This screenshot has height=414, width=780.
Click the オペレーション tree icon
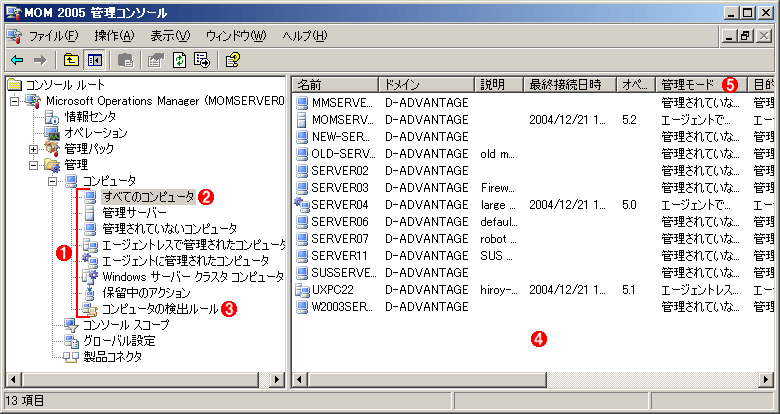(x=52, y=133)
